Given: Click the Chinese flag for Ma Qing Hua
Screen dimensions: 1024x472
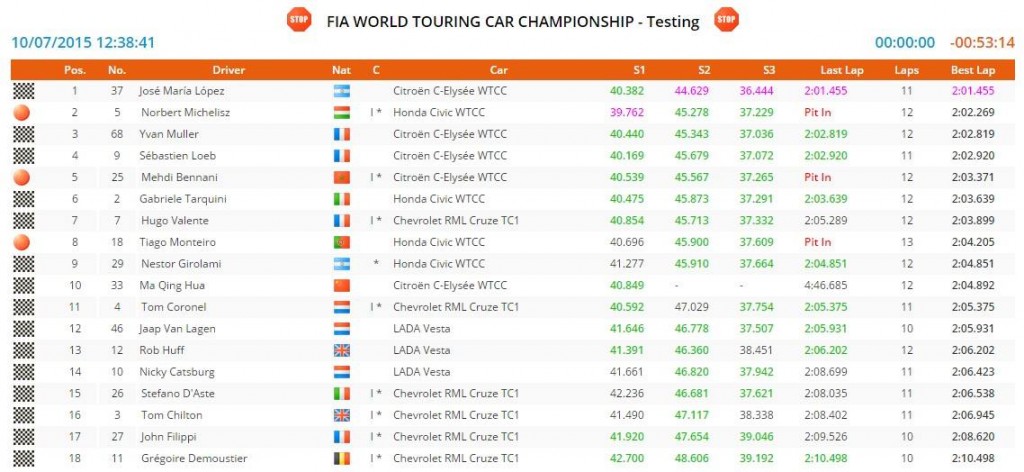Looking at the screenshot, I should [341, 285].
